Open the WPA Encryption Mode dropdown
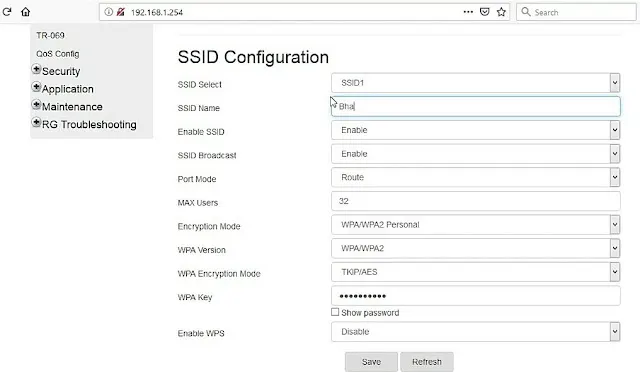 coord(476,272)
